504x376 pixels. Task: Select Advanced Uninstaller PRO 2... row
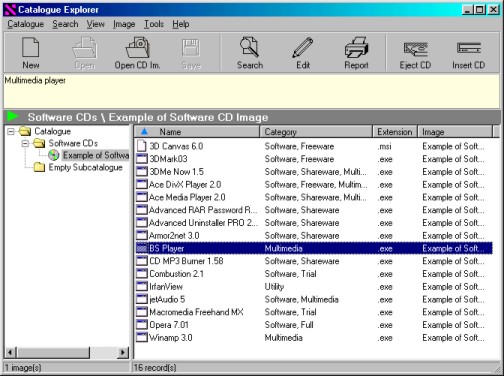pyautogui.click(x=314, y=223)
